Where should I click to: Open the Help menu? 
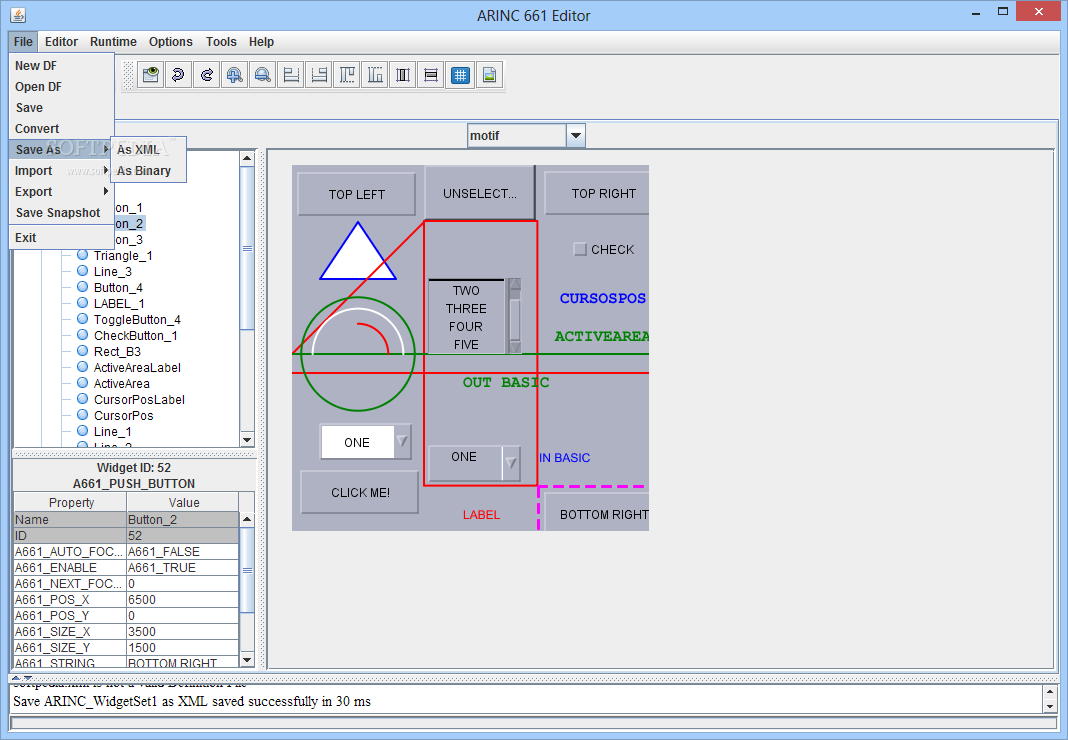tap(261, 42)
